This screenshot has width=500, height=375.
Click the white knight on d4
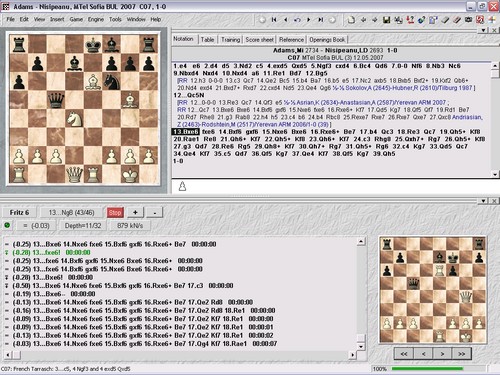pyautogui.click(x=74, y=119)
